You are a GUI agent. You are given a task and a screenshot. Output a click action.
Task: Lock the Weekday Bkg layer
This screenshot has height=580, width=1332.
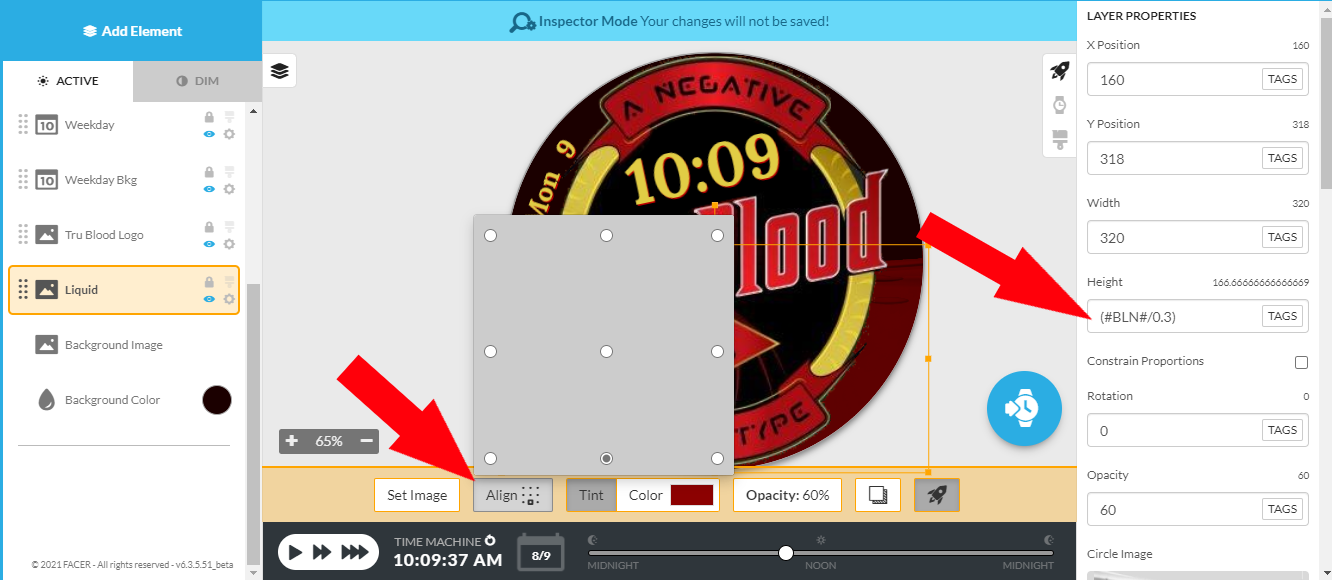209,172
